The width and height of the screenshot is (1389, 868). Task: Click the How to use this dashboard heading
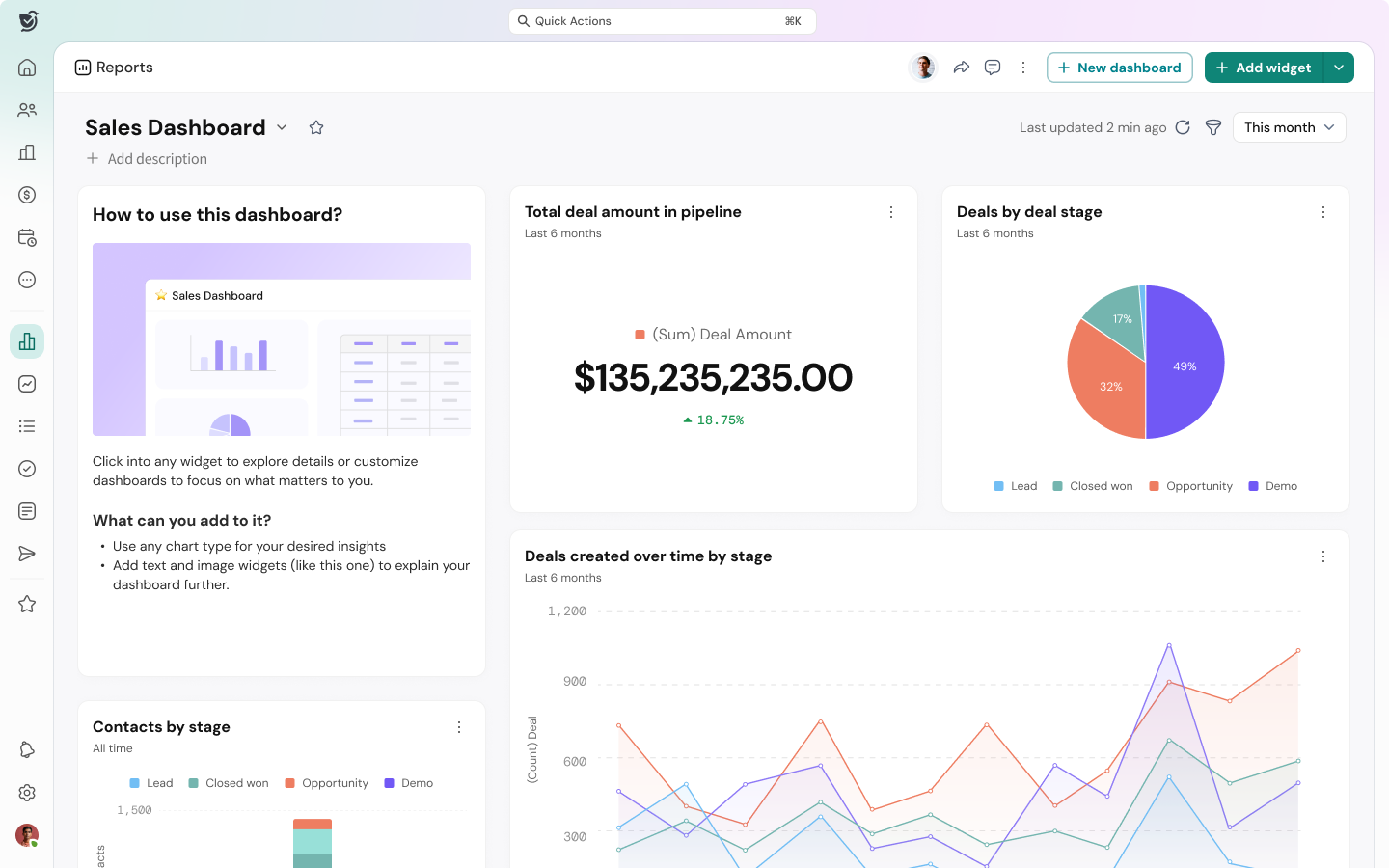coord(217,215)
